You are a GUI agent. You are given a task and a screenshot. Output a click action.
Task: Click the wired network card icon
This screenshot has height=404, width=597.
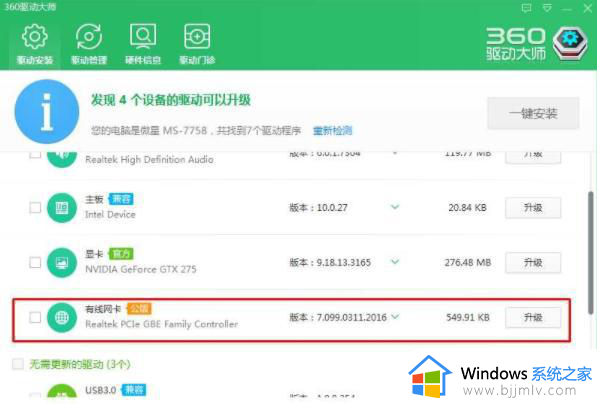pyautogui.click(x=62, y=317)
